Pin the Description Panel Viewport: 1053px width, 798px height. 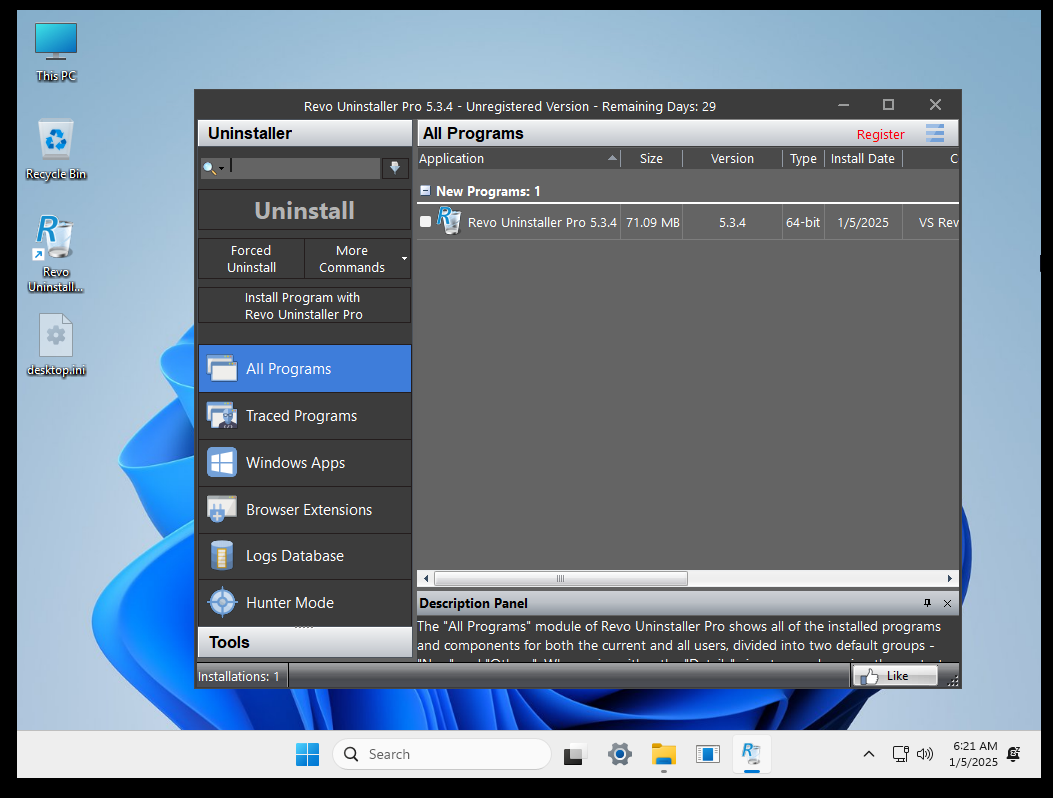pyautogui.click(x=927, y=603)
